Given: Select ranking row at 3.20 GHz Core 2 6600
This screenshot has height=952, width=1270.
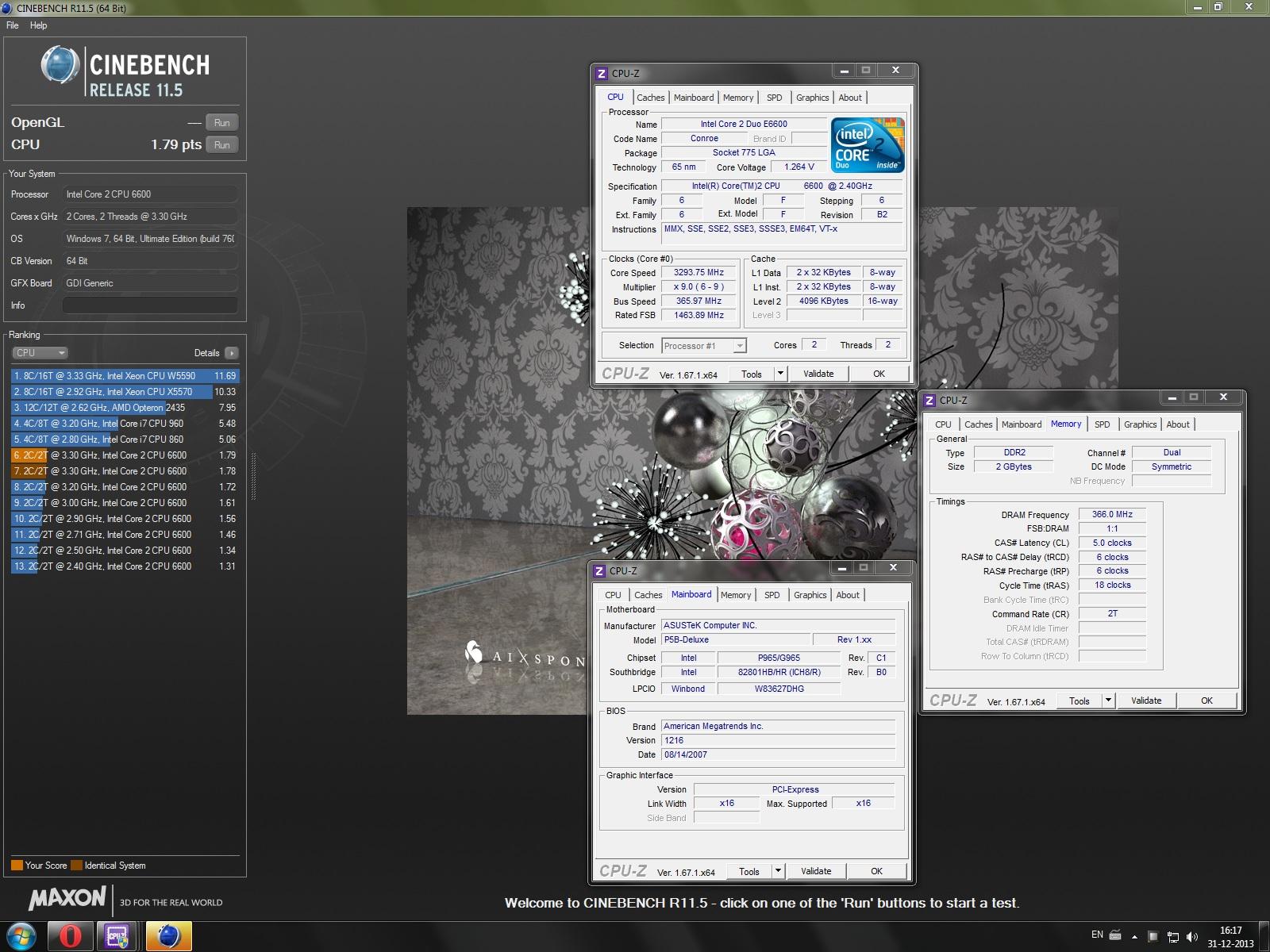Looking at the screenshot, I should point(125,487).
